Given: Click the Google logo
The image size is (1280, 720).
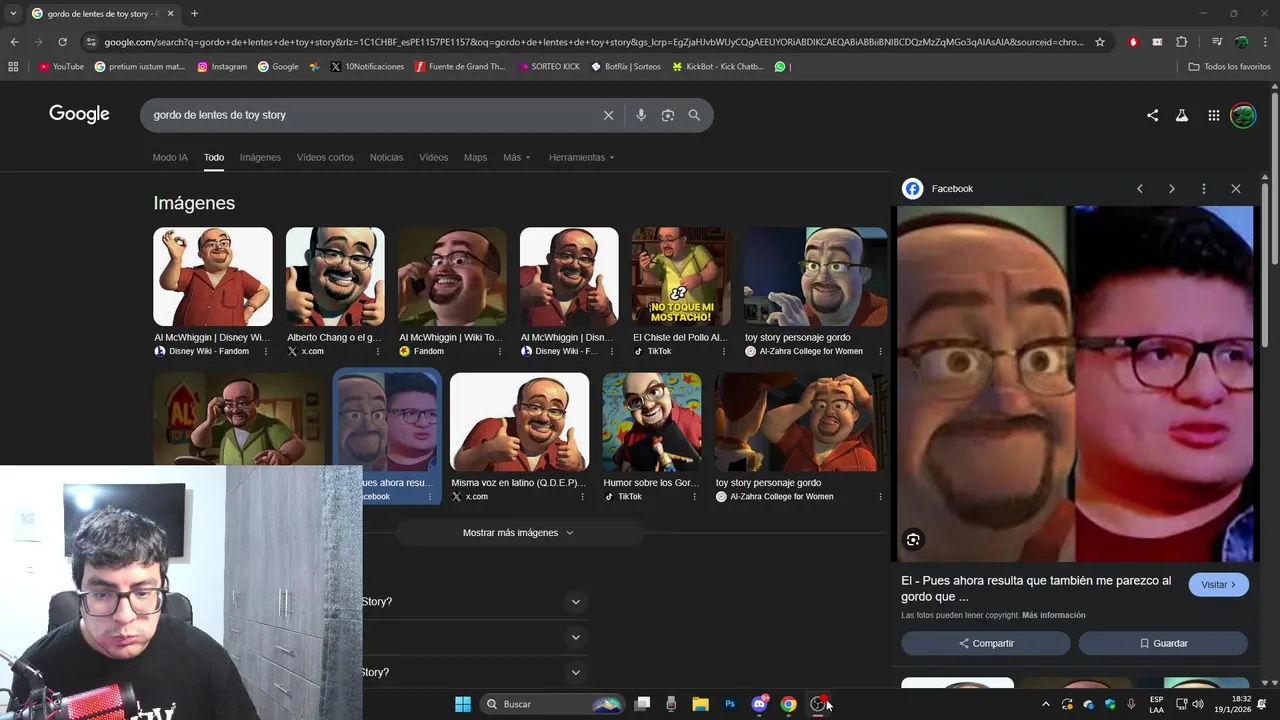Looking at the screenshot, I should (79, 114).
